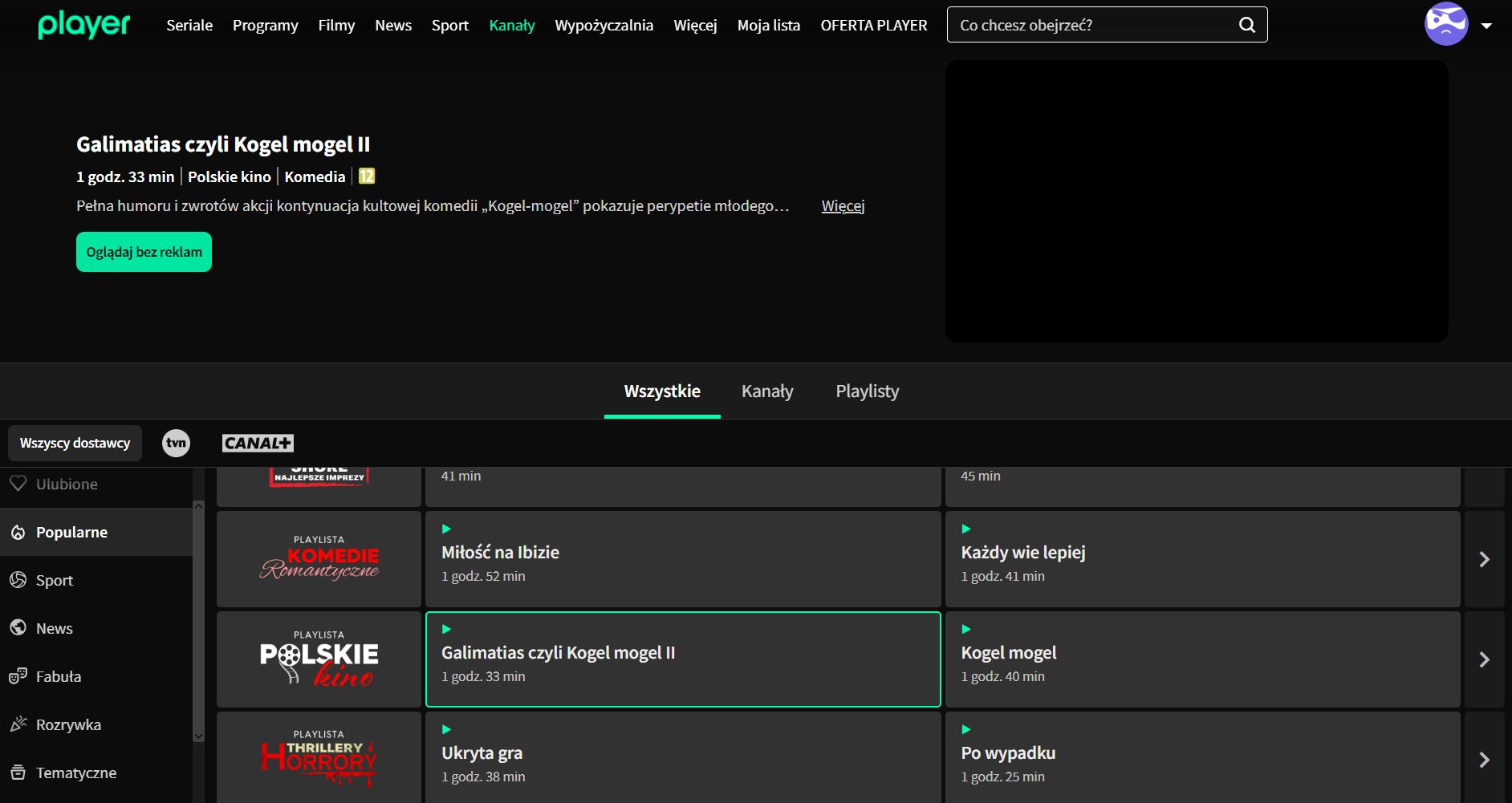Open the user avatar profile

[1445, 24]
